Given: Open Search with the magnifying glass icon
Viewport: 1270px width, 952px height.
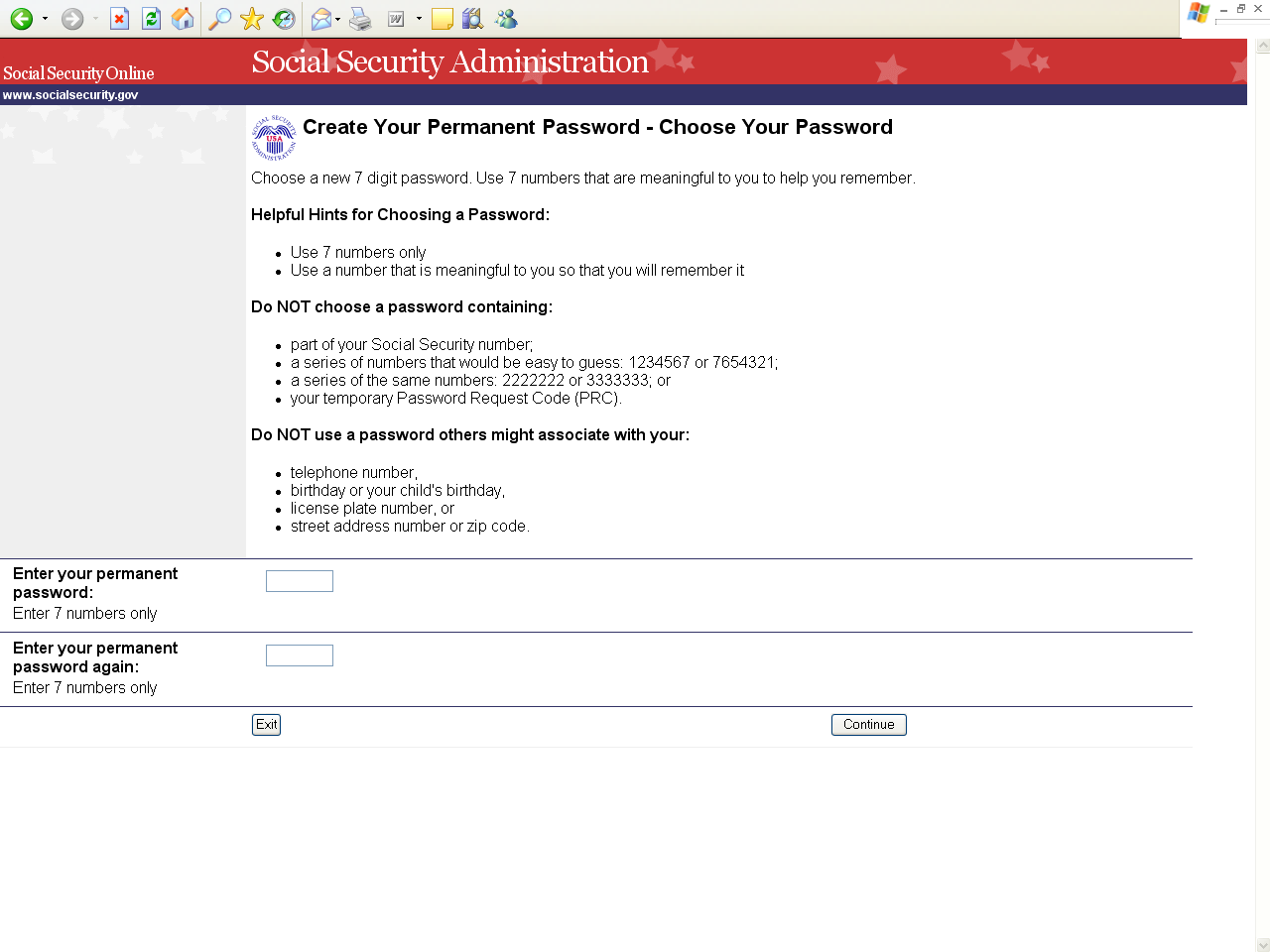Looking at the screenshot, I should coord(219,19).
